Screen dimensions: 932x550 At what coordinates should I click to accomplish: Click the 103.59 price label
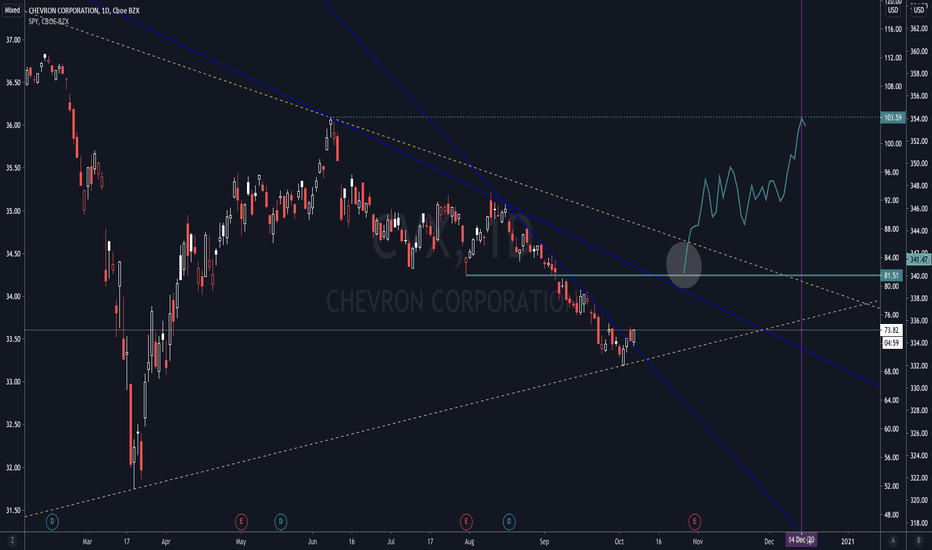[x=893, y=118]
